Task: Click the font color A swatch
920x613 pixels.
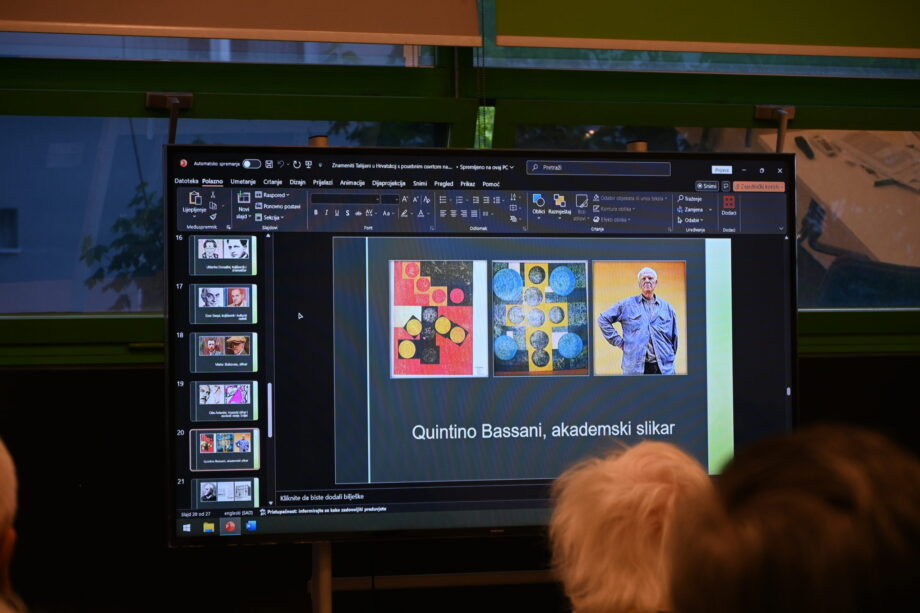Action: [421, 214]
